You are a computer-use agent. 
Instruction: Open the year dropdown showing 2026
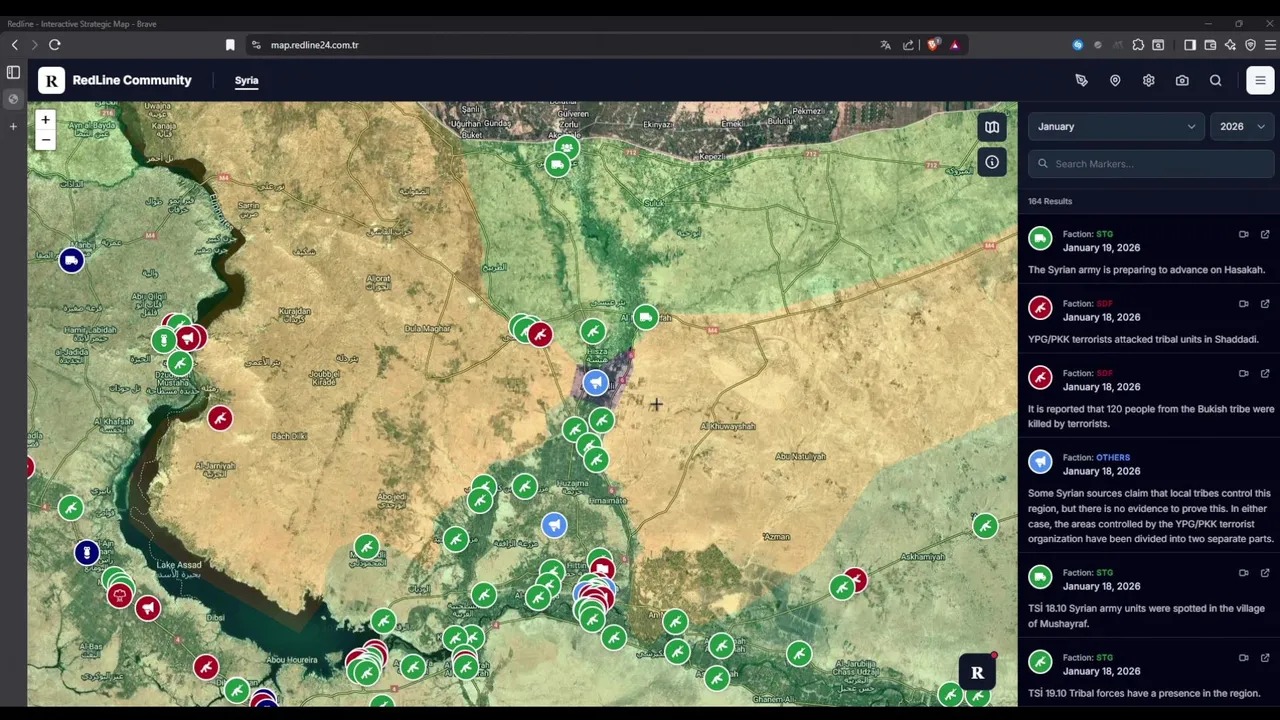coord(1242,127)
